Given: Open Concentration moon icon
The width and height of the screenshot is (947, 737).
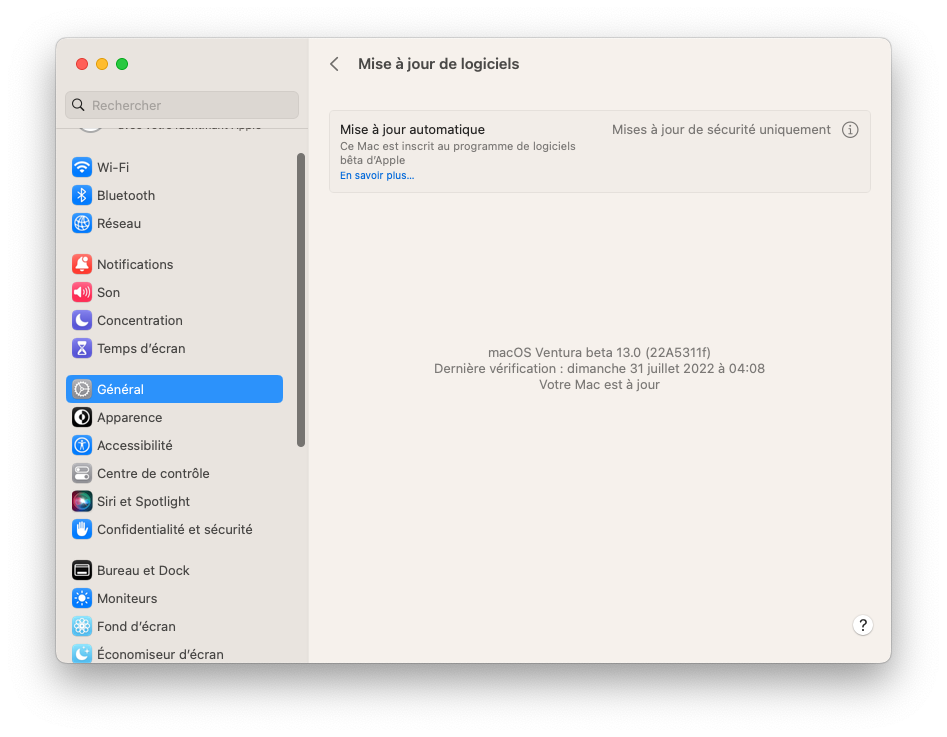Looking at the screenshot, I should click(x=82, y=320).
